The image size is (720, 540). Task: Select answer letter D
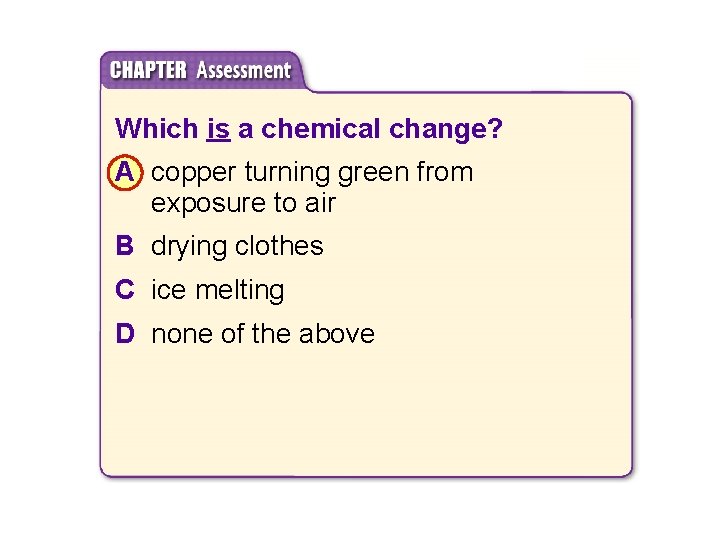click(x=124, y=334)
